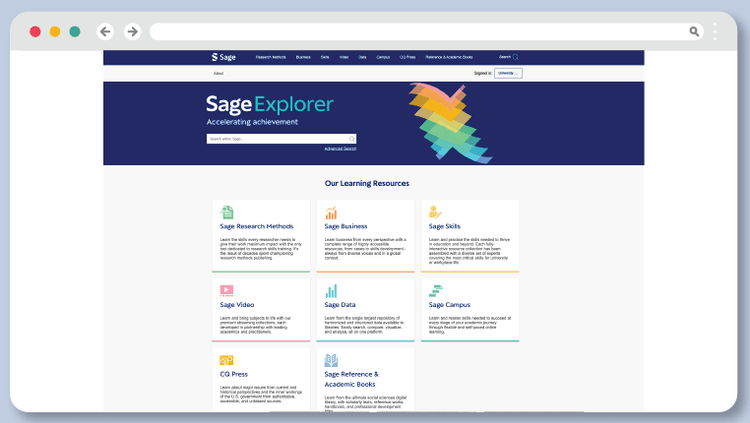Open the Sage Skills title link
Screen dimensions: 750x423
coord(444,226)
